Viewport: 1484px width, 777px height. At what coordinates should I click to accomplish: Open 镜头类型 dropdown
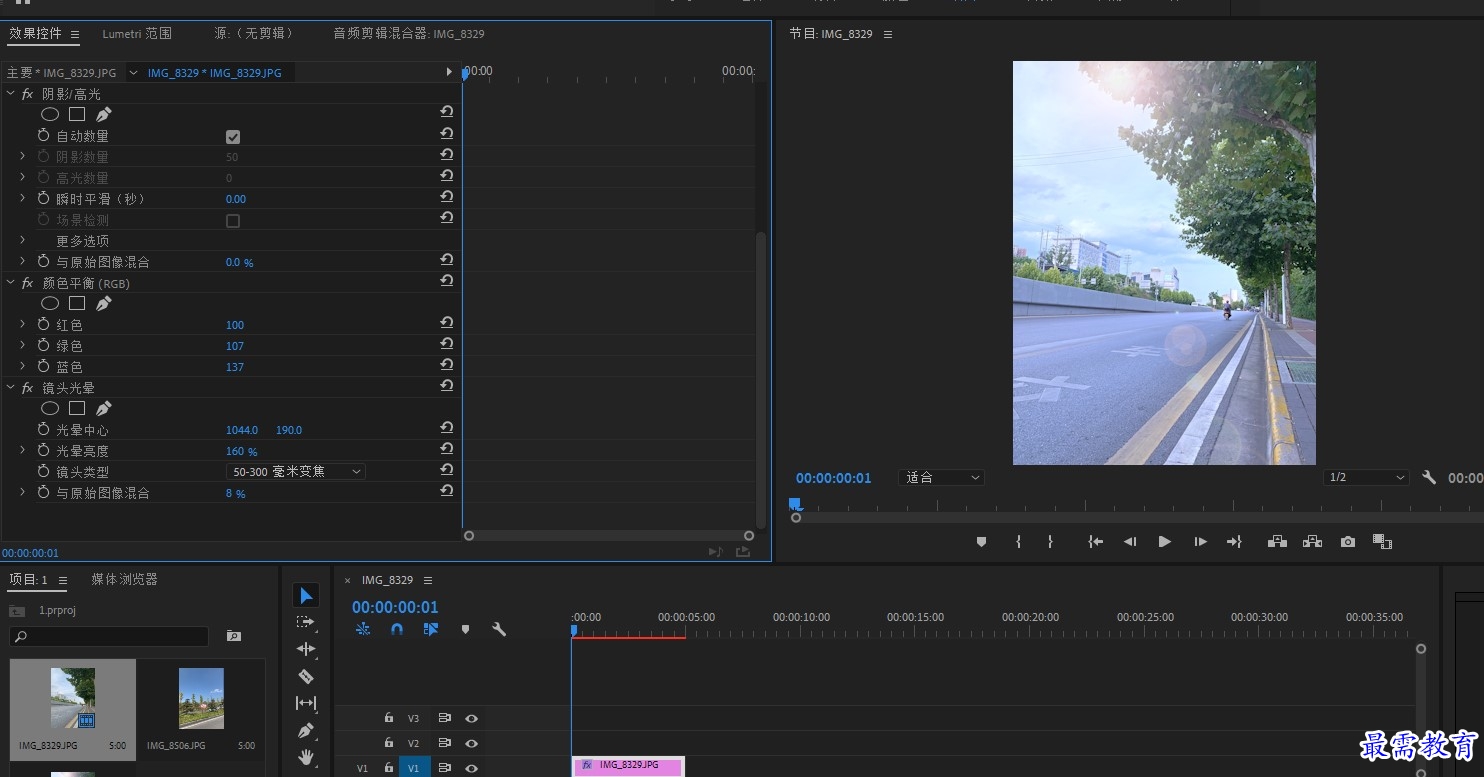pyautogui.click(x=296, y=471)
